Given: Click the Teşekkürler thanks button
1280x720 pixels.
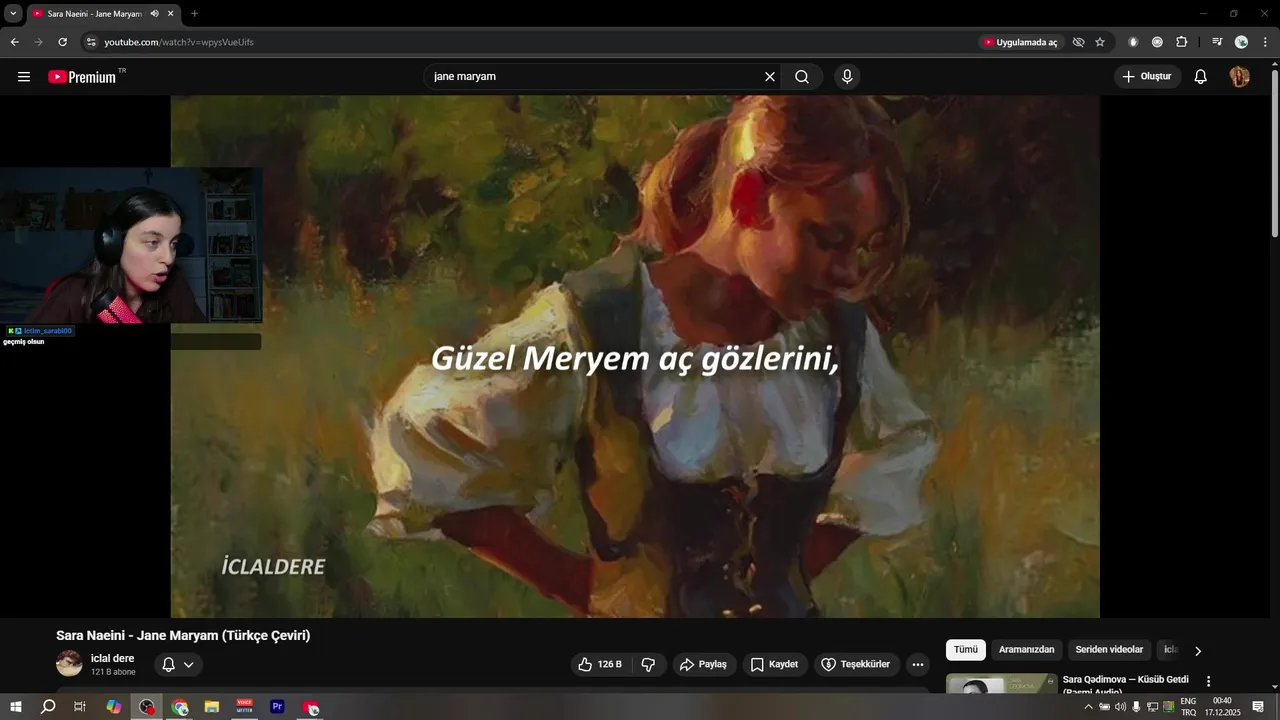Looking at the screenshot, I should [856, 664].
